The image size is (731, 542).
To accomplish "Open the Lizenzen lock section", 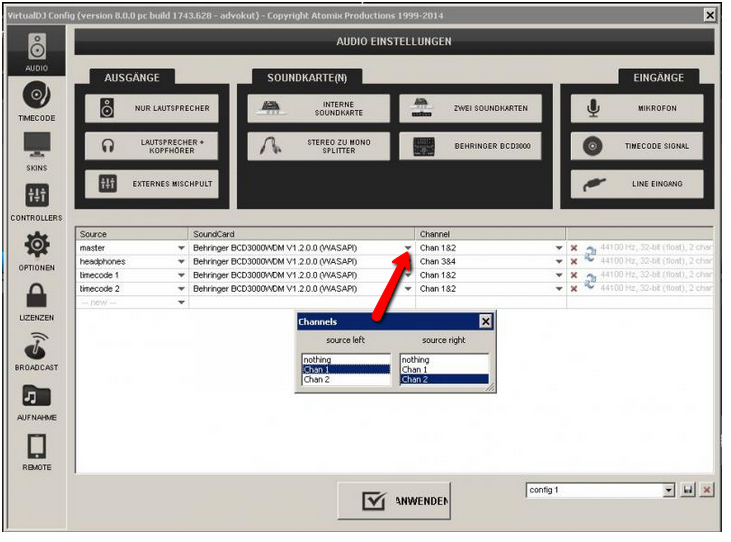I will point(36,301).
